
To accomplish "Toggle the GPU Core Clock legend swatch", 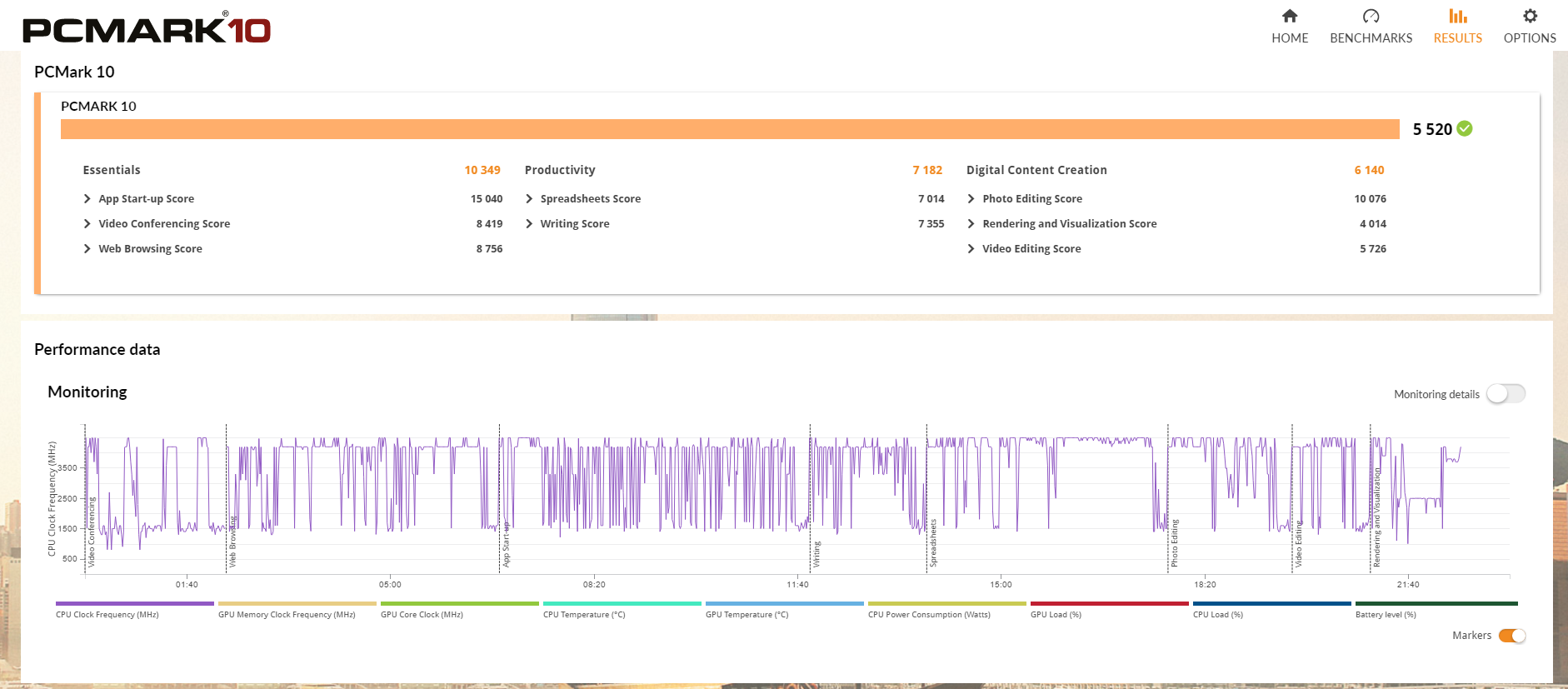I will click(x=460, y=603).
